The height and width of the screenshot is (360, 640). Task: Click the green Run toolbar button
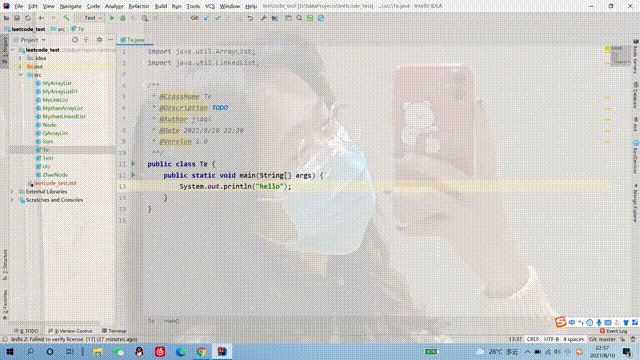point(112,18)
